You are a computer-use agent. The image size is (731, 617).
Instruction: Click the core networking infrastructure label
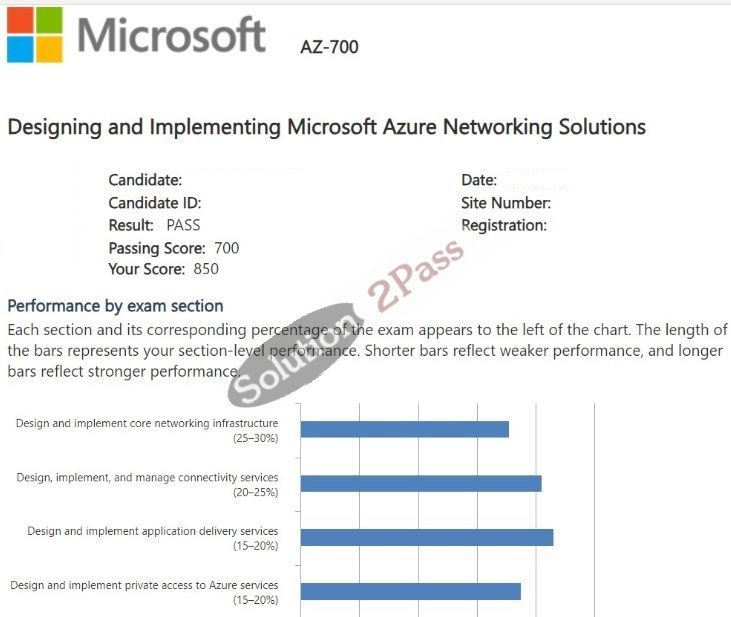[147, 430]
